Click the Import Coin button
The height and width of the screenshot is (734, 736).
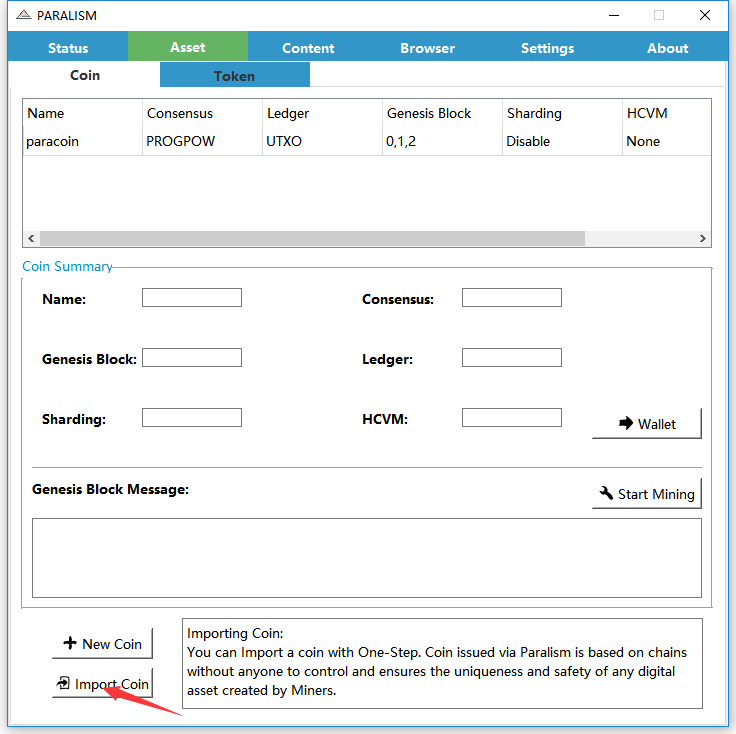click(x=102, y=684)
